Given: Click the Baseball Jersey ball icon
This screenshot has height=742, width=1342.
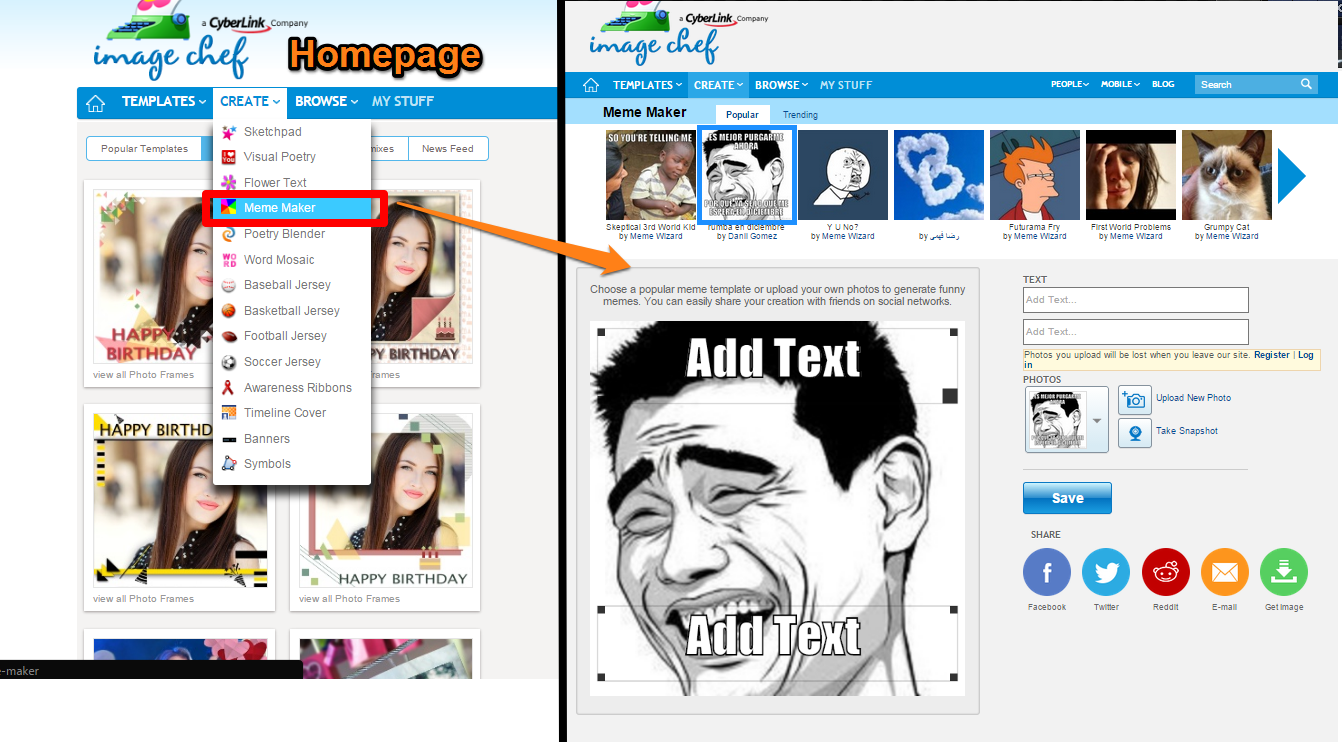Looking at the screenshot, I should pyautogui.click(x=229, y=285).
